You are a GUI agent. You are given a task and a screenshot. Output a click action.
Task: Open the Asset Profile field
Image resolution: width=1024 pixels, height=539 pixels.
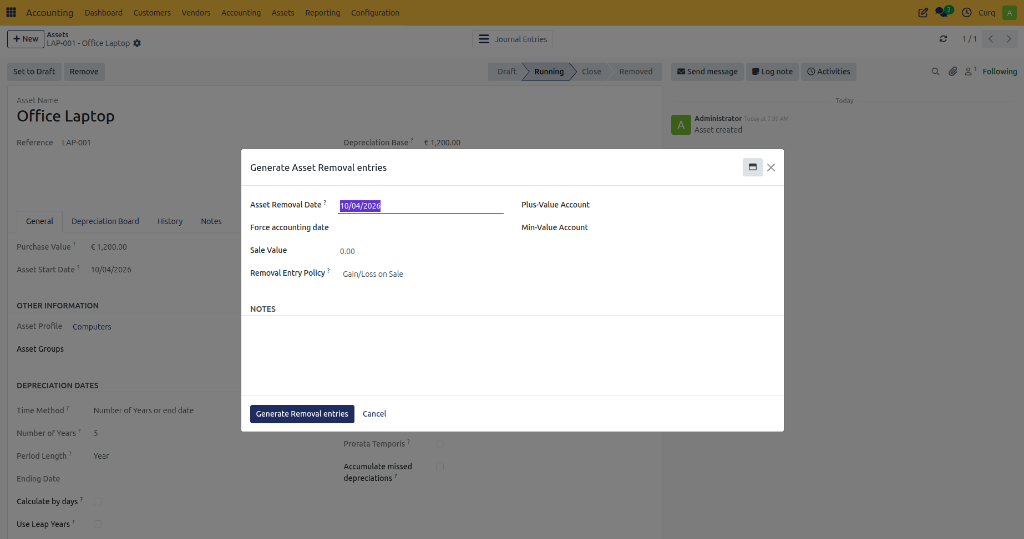92,327
